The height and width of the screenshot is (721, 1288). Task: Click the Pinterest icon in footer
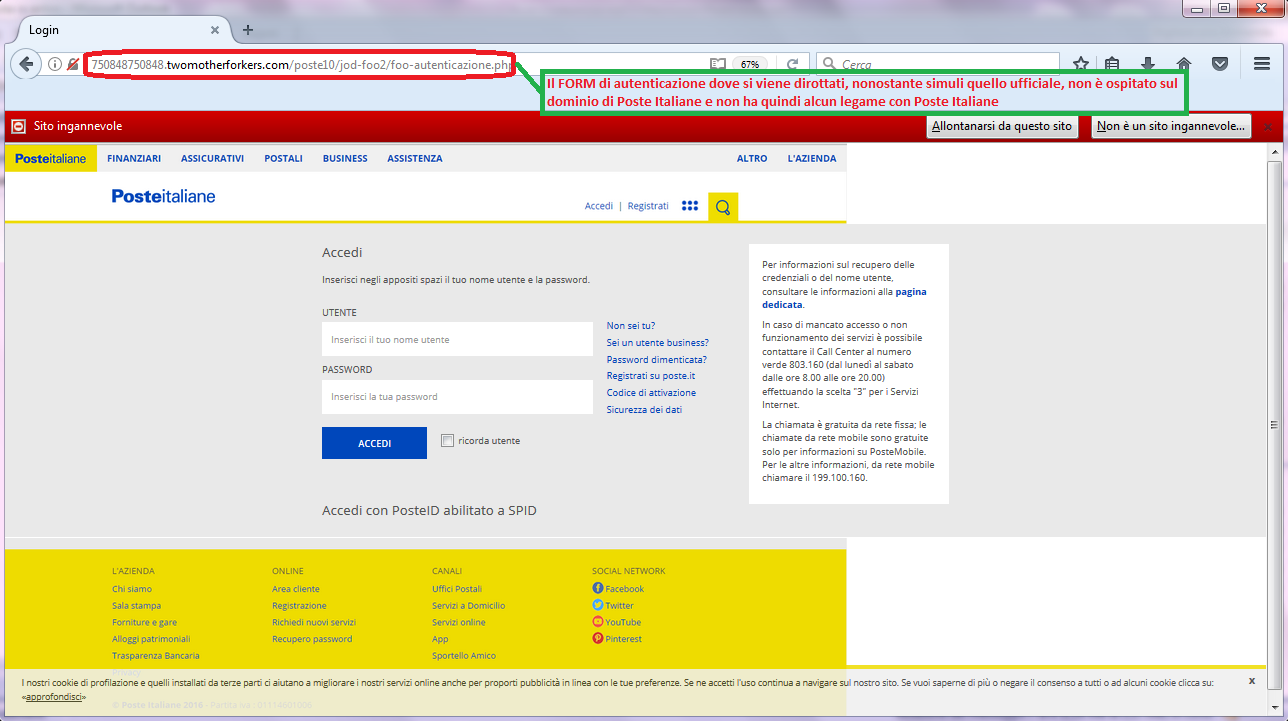(x=598, y=638)
